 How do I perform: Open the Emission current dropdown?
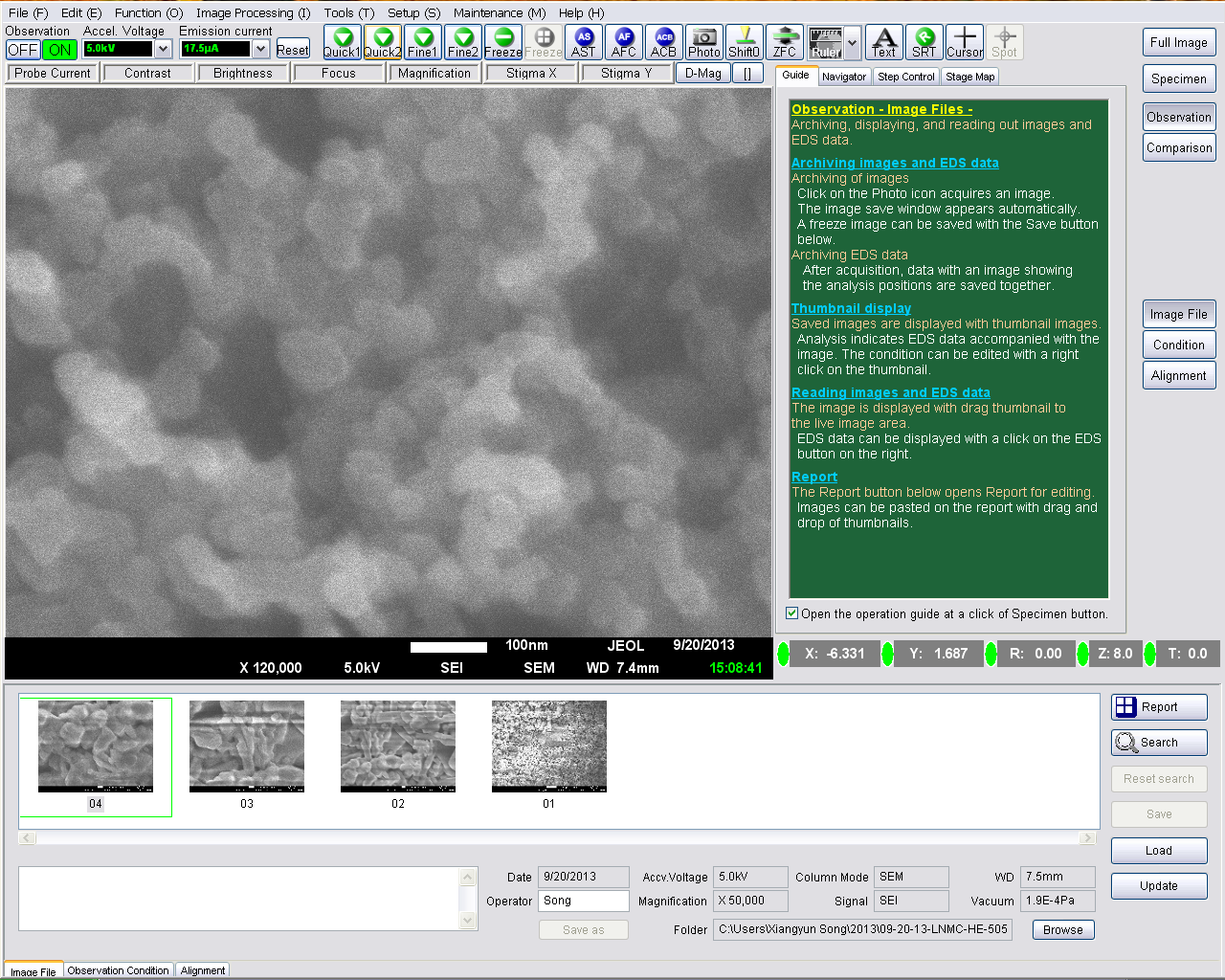coord(260,49)
